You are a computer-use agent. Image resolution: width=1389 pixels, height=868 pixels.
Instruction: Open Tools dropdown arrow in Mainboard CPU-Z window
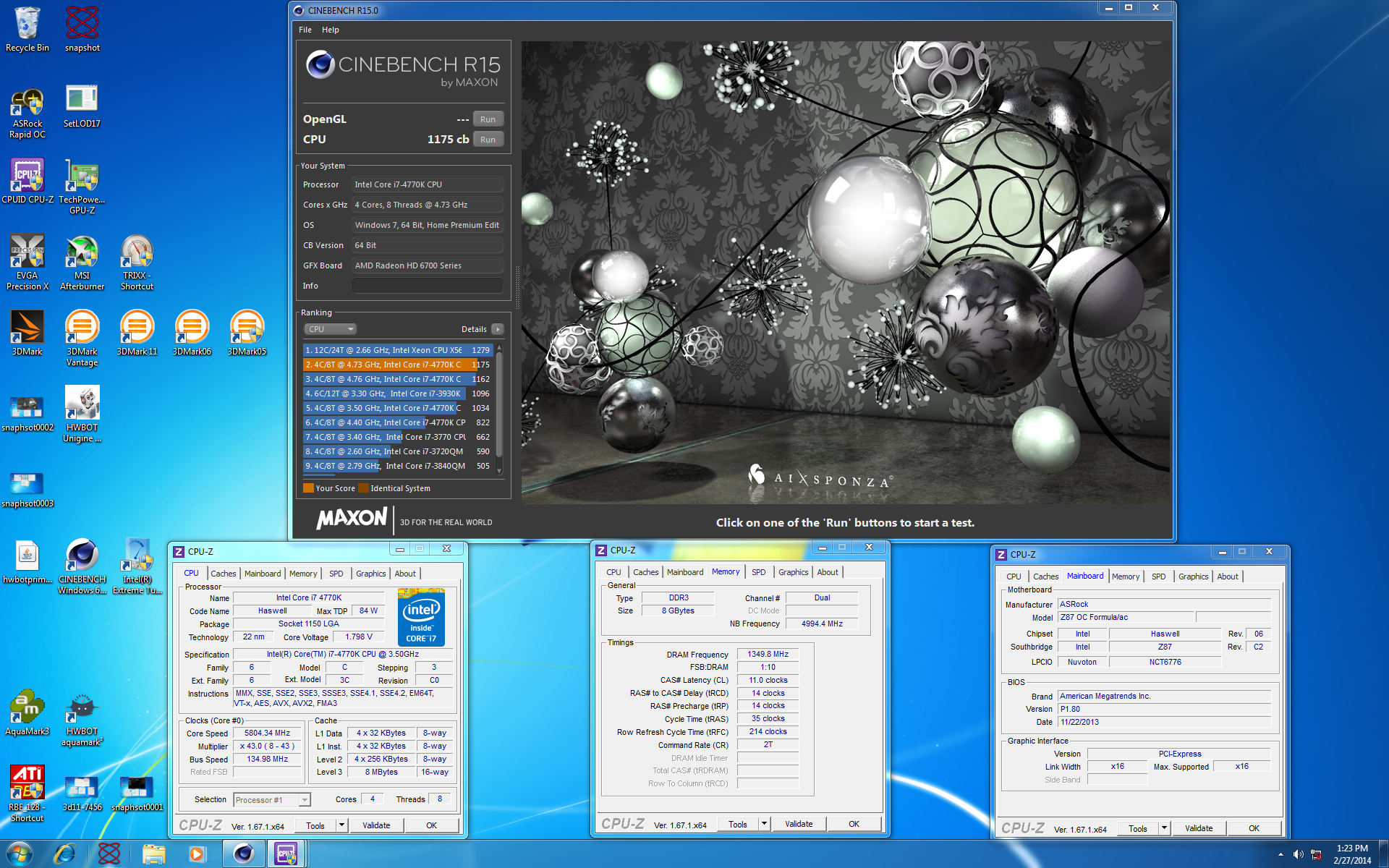[x=1164, y=827]
